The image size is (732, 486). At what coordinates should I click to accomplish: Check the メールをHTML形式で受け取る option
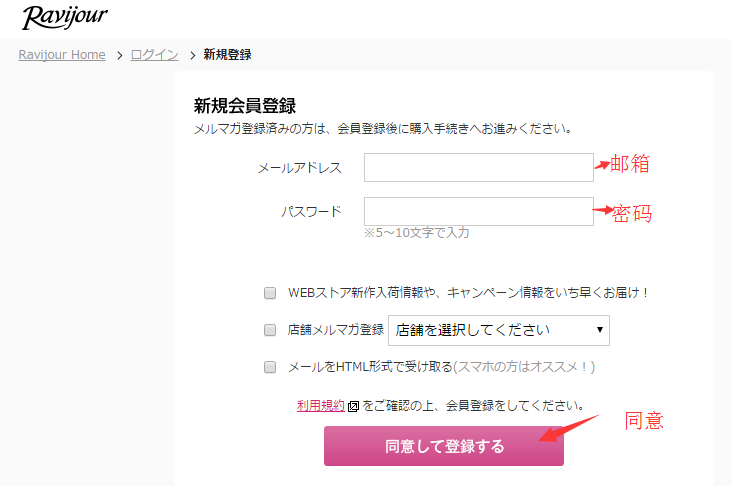[x=270, y=367]
